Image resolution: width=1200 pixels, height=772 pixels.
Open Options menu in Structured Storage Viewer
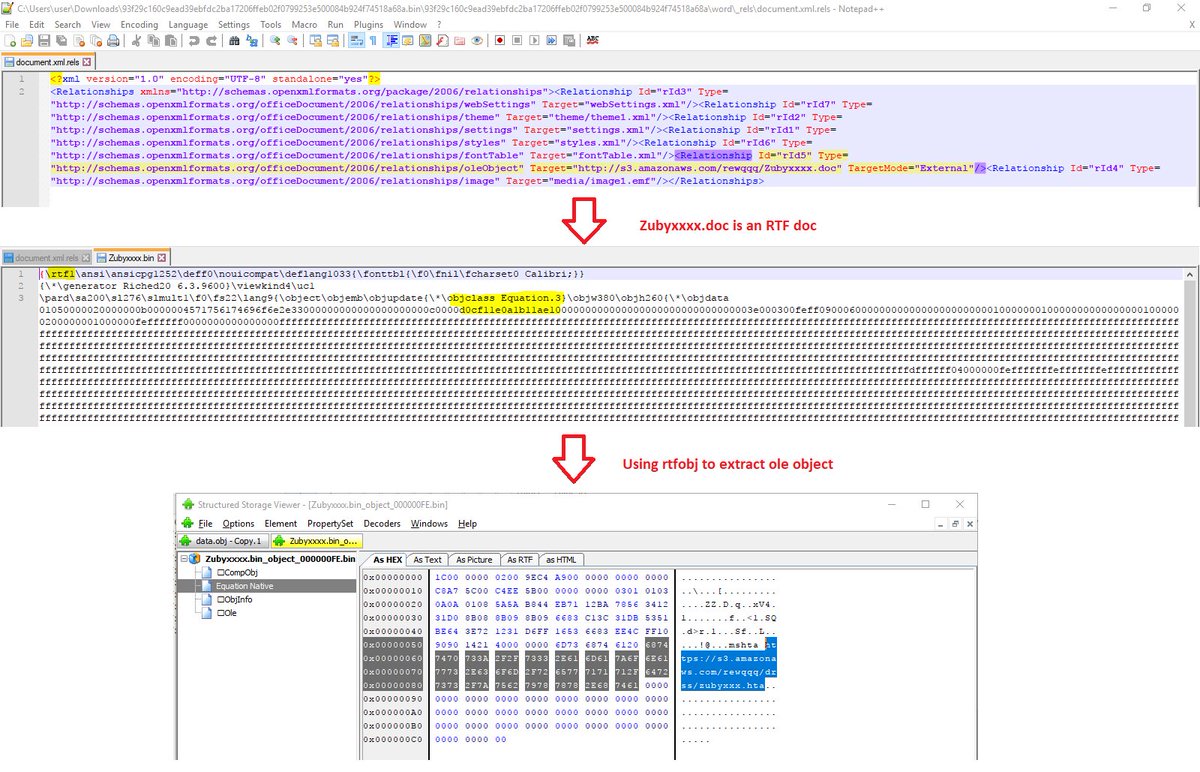click(238, 524)
